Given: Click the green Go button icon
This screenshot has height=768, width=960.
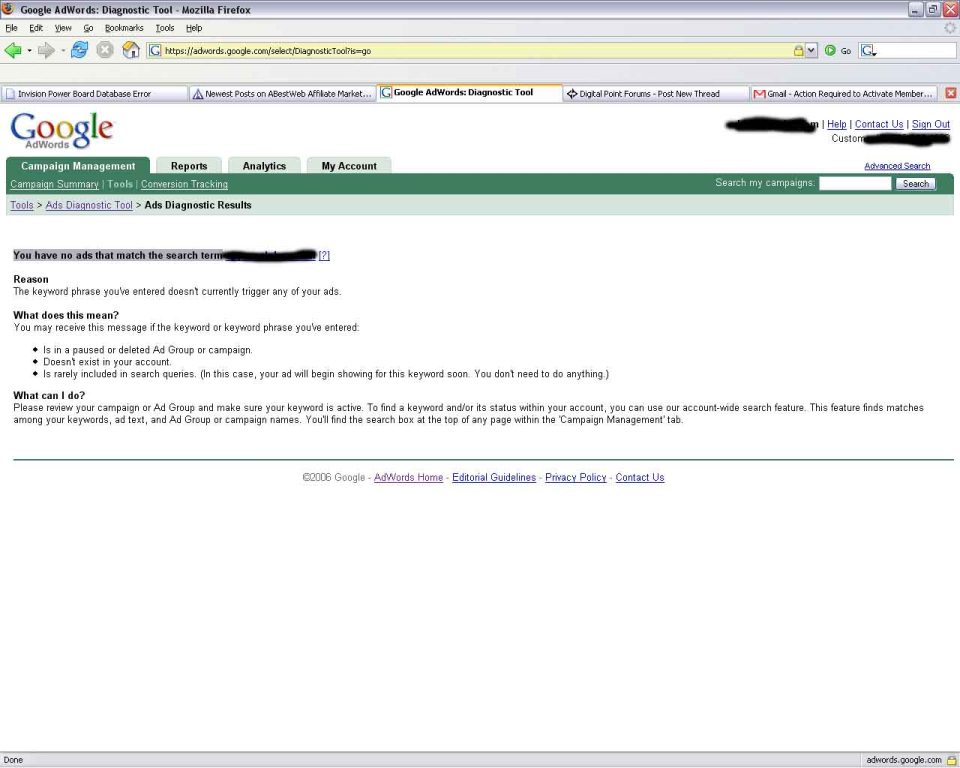Looking at the screenshot, I should [830, 51].
